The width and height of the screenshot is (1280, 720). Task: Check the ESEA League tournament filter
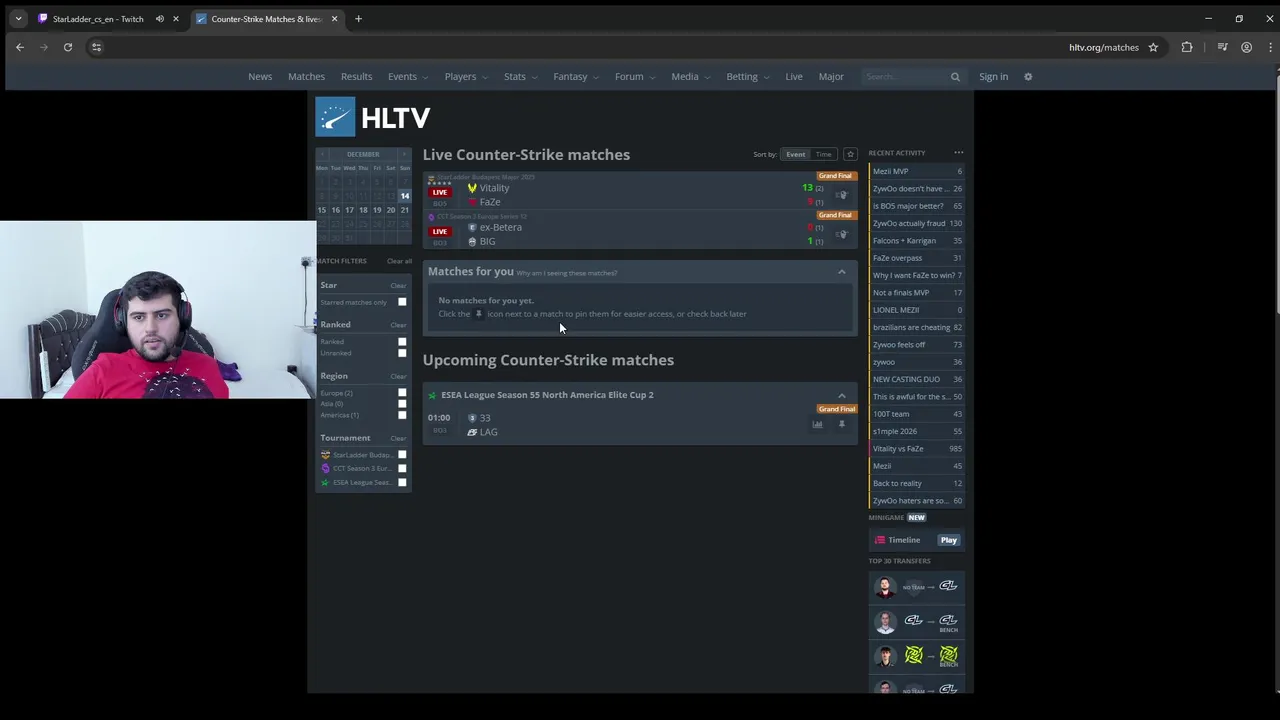tap(402, 482)
